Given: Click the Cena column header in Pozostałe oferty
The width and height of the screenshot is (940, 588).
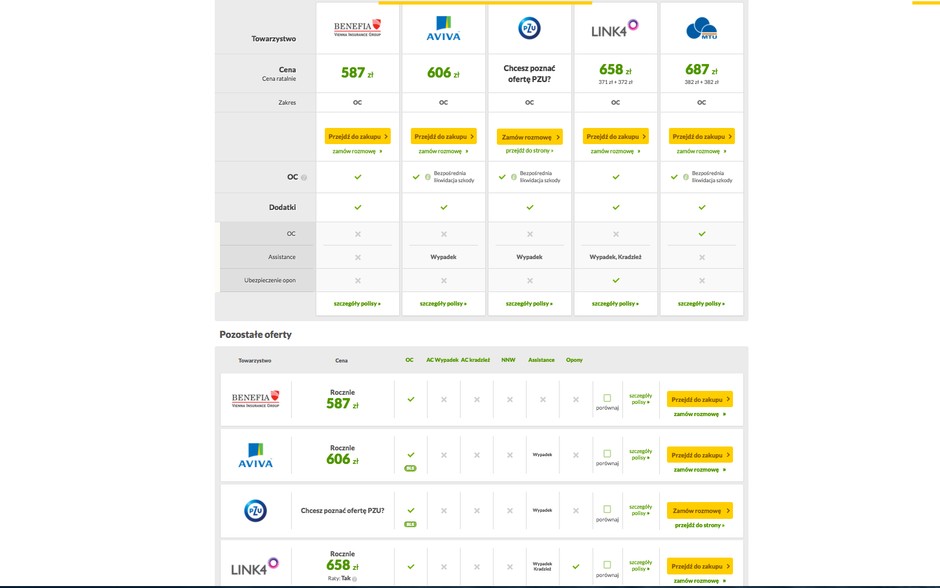Looking at the screenshot, I should [x=342, y=361].
